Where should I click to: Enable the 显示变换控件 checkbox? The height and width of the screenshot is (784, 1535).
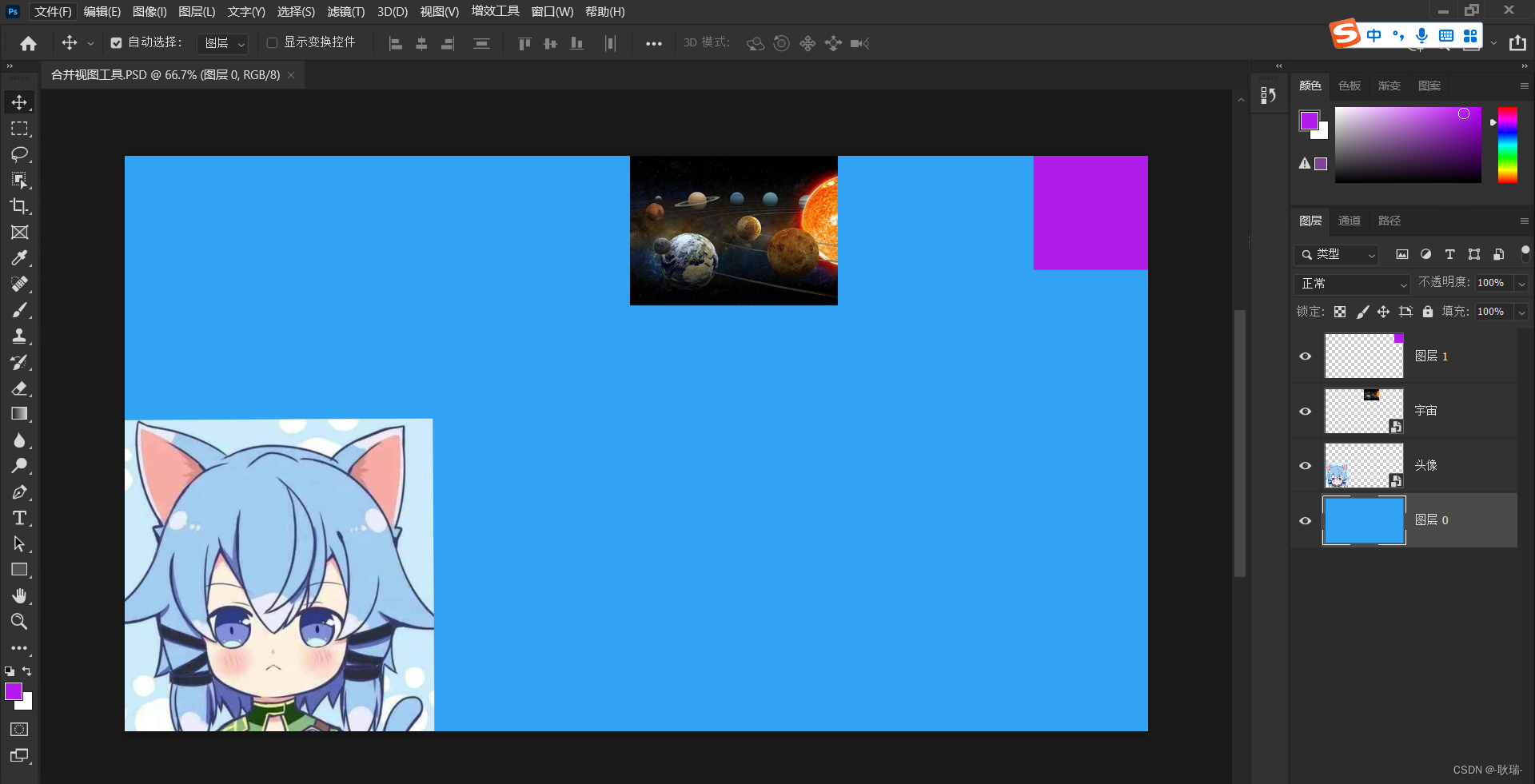coord(272,43)
